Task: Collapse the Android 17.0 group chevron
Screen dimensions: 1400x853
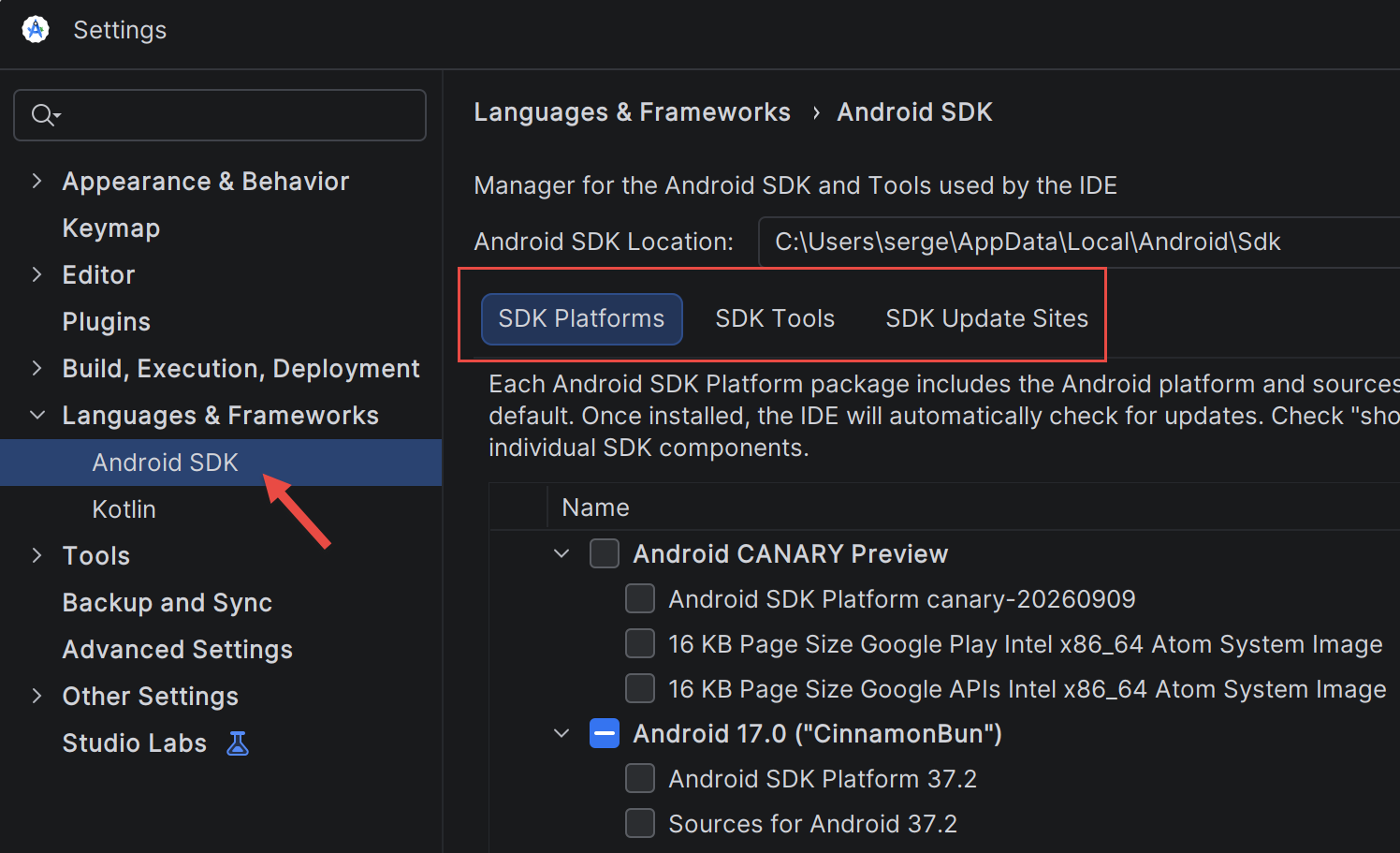Action: tap(561, 733)
